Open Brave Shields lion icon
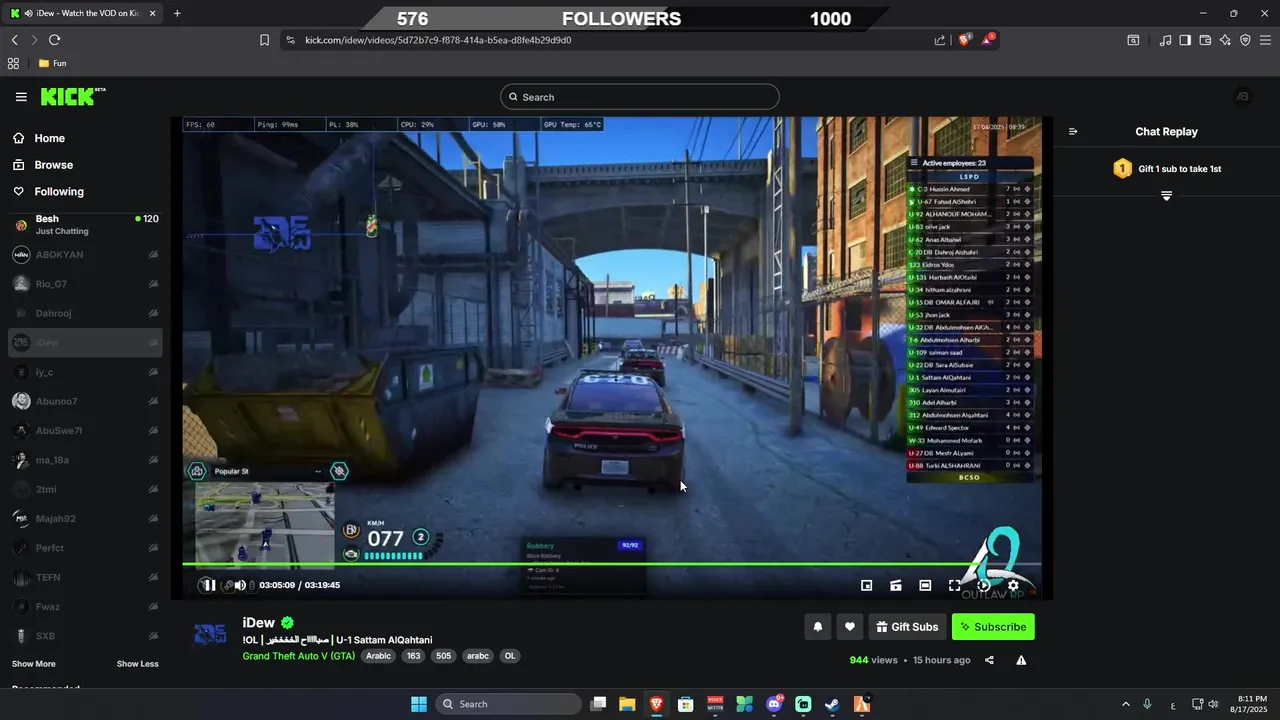This screenshot has height=720, width=1280. click(964, 40)
